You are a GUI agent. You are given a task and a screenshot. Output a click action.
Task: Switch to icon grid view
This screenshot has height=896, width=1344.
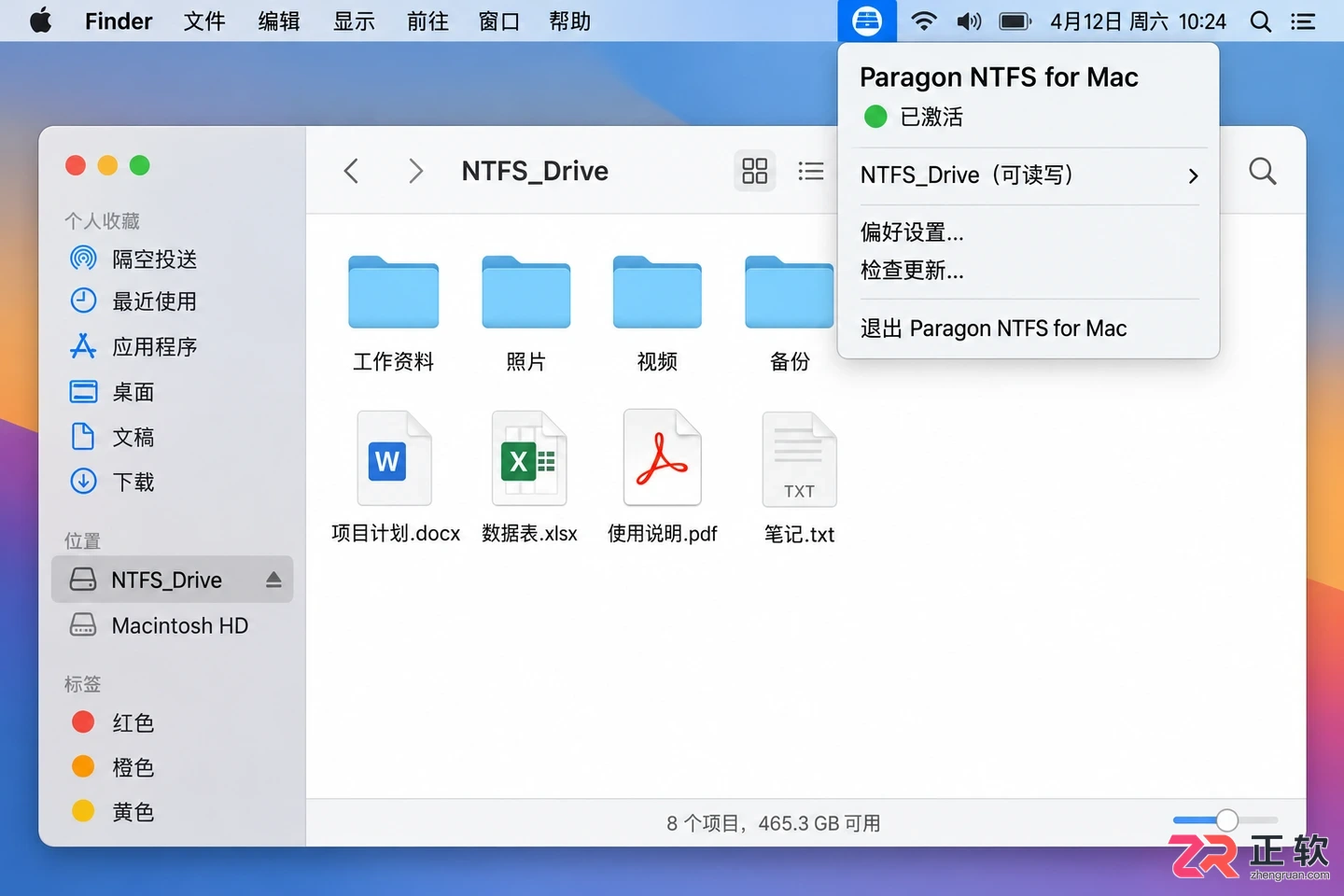(754, 171)
